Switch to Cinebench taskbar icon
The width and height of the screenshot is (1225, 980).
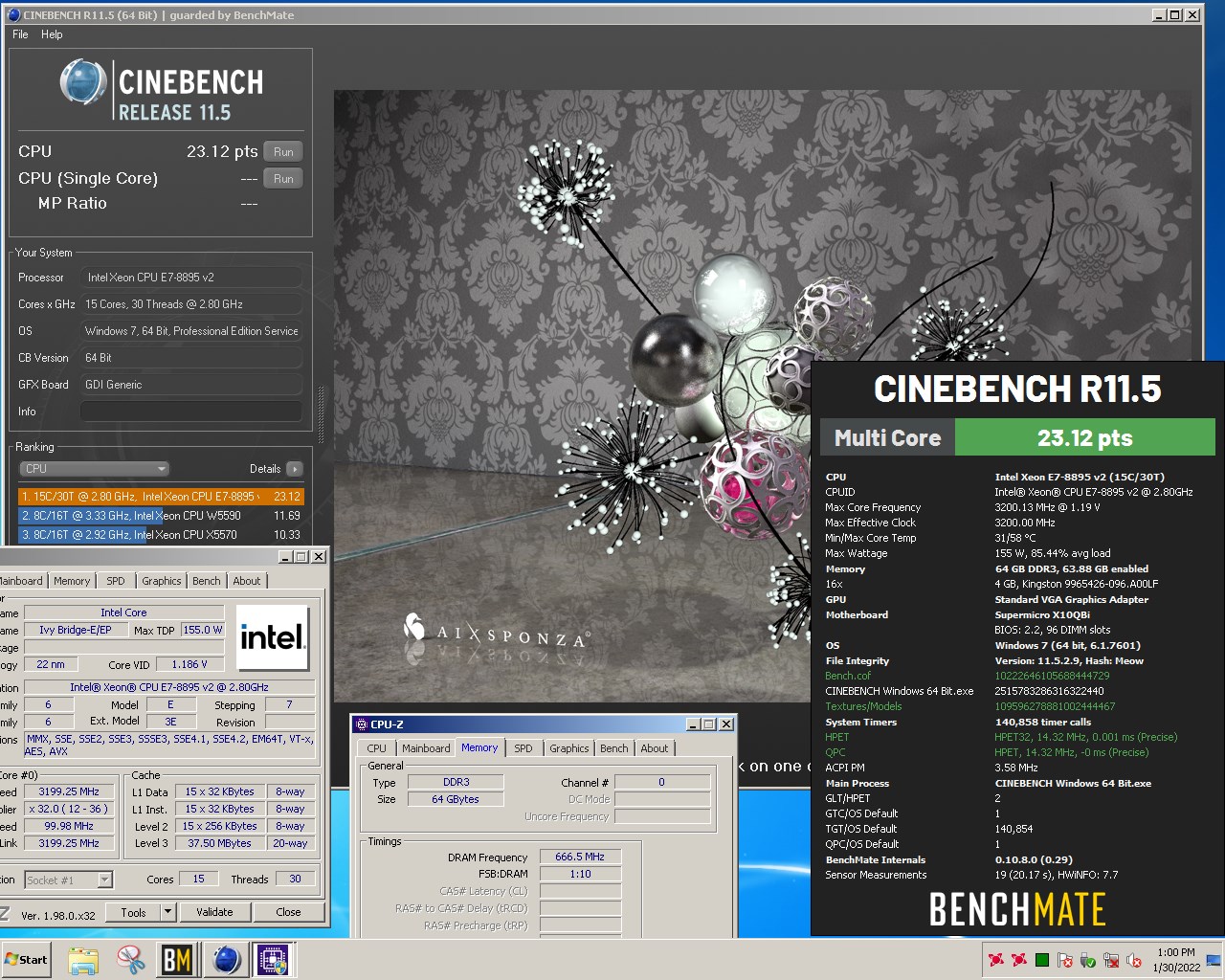click(226, 960)
